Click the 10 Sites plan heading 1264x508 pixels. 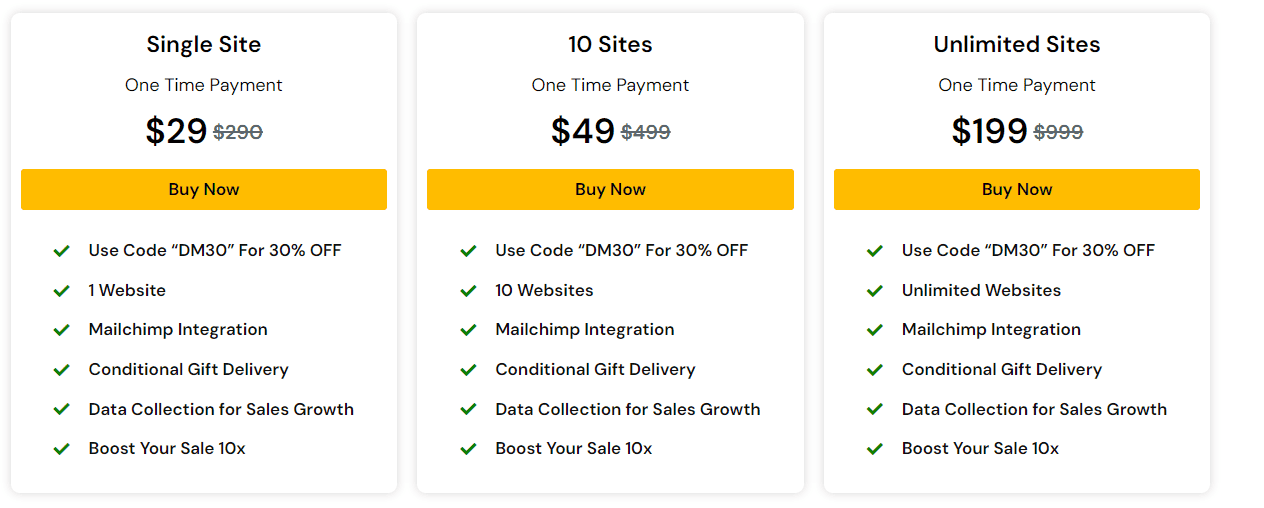[x=610, y=44]
